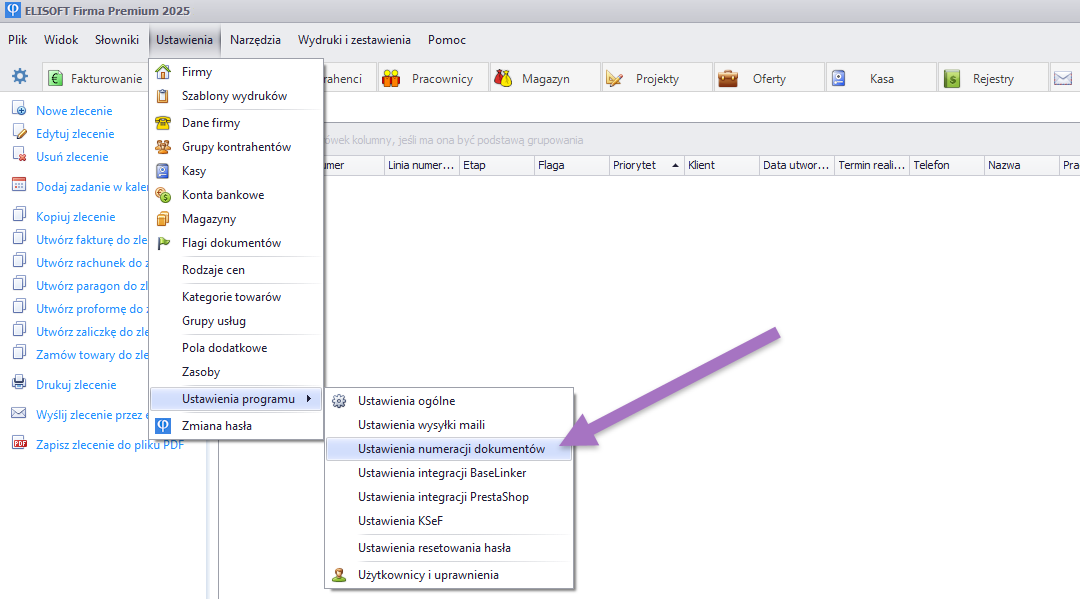Expand the Ustawienia programu submenu arrow
Viewport: 1080px width, 599px height.
click(308, 399)
